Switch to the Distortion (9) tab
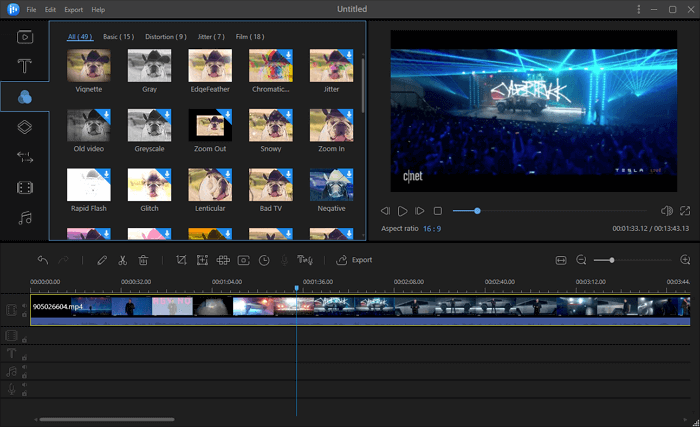700x427 pixels. (166, 37)
